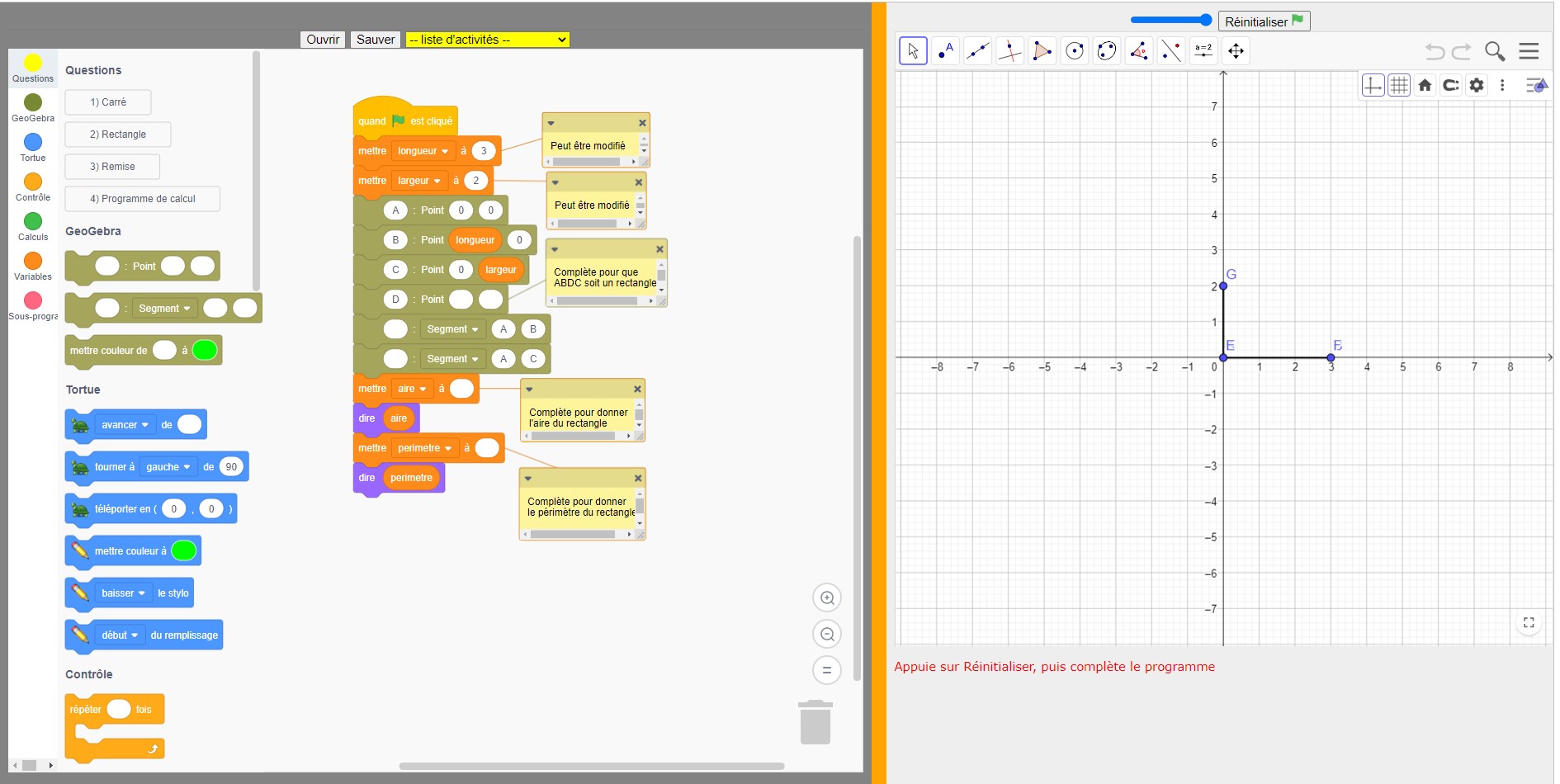Select the Perpendicular line tool
The image size is (1560, 784).
(x=1010, y=51)
